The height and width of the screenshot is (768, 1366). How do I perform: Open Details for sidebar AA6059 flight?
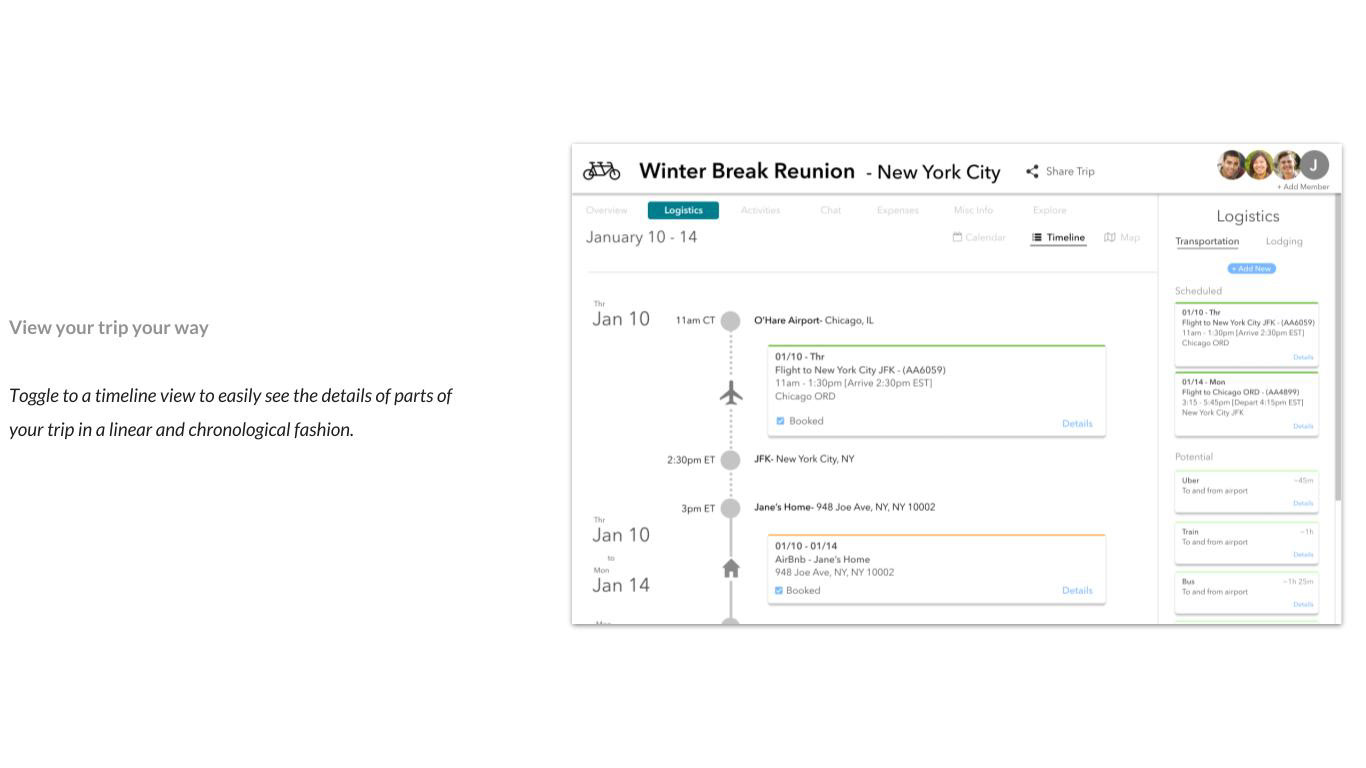click(1303, 358)
